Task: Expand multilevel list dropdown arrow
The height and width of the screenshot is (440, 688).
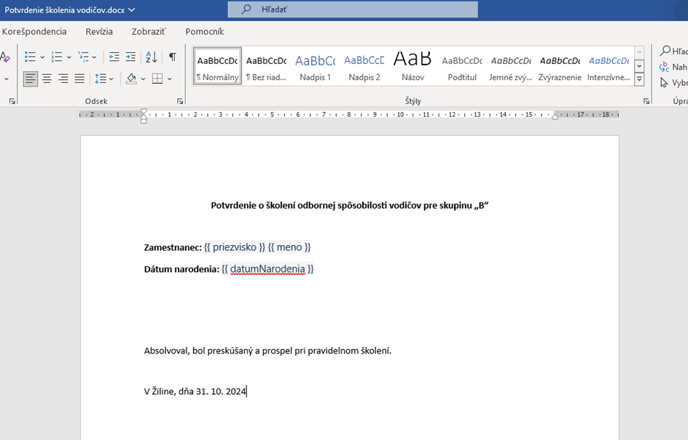Action: tap(94, 57)
